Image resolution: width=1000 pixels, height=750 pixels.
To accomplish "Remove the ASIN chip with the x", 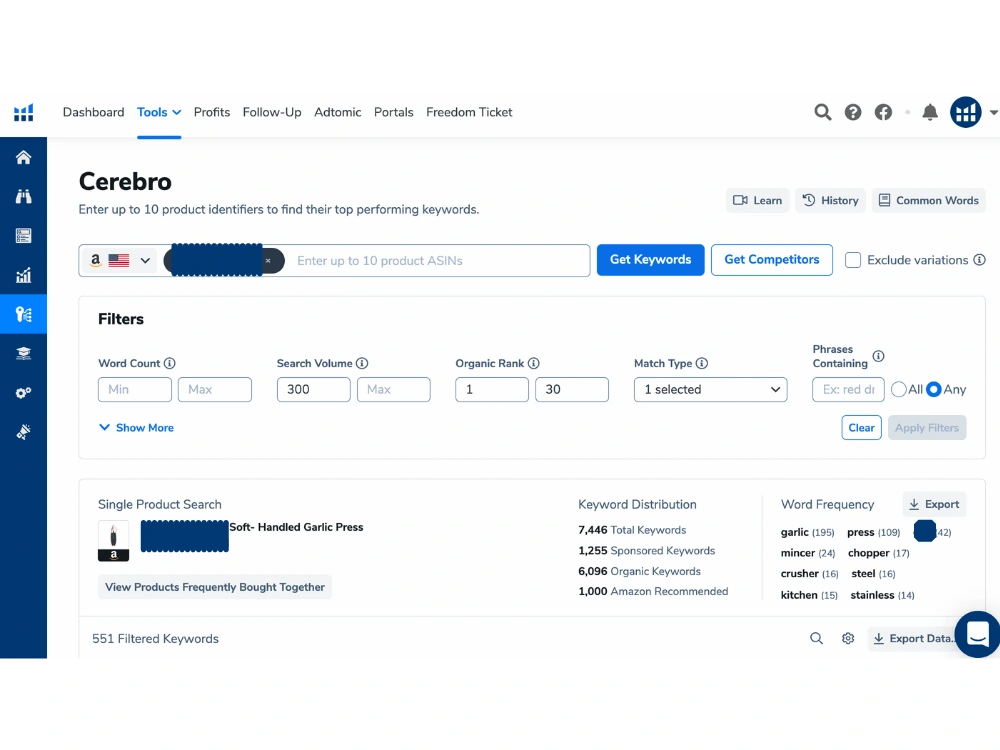I will point(268,260).
